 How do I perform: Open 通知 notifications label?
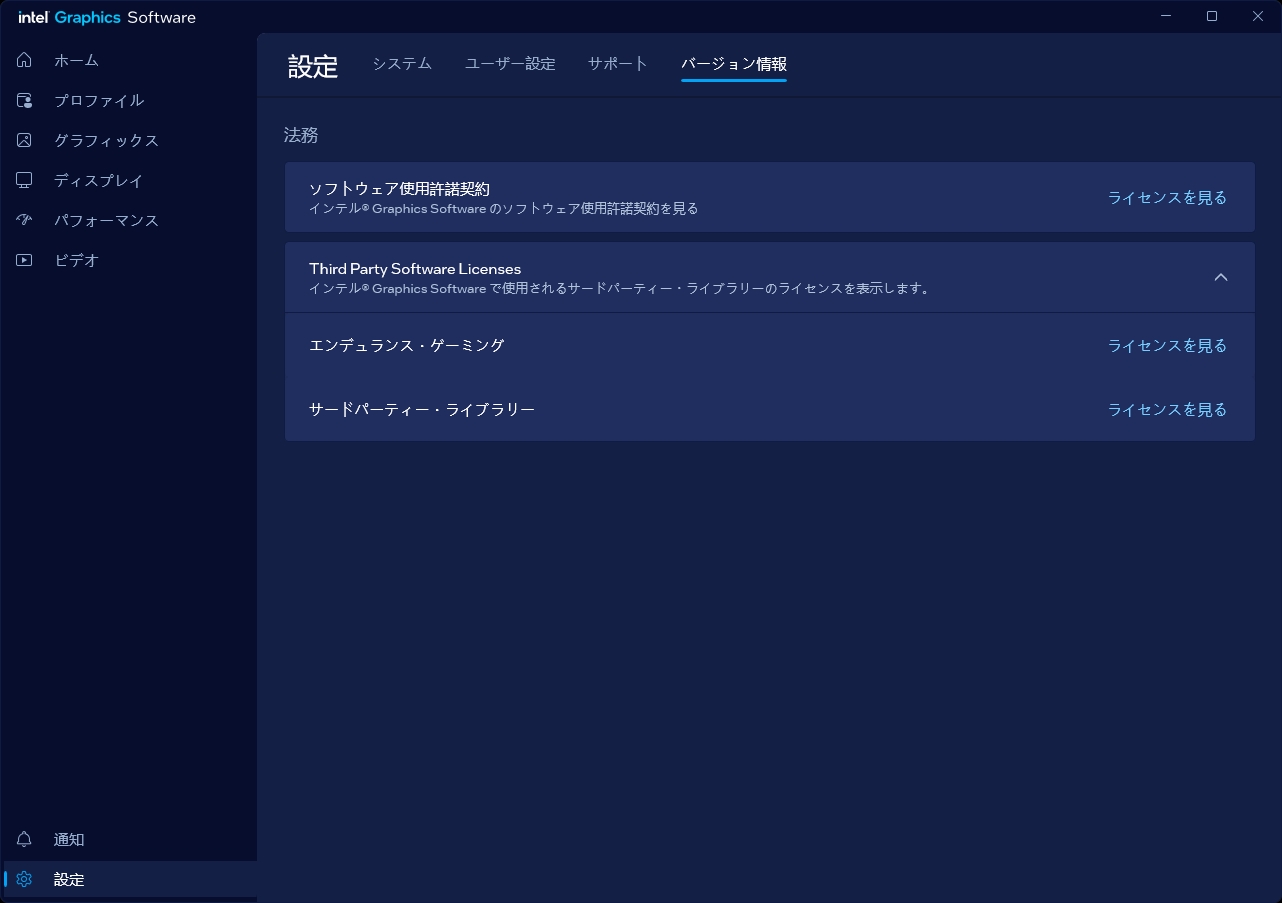click(x=69, y=840)
